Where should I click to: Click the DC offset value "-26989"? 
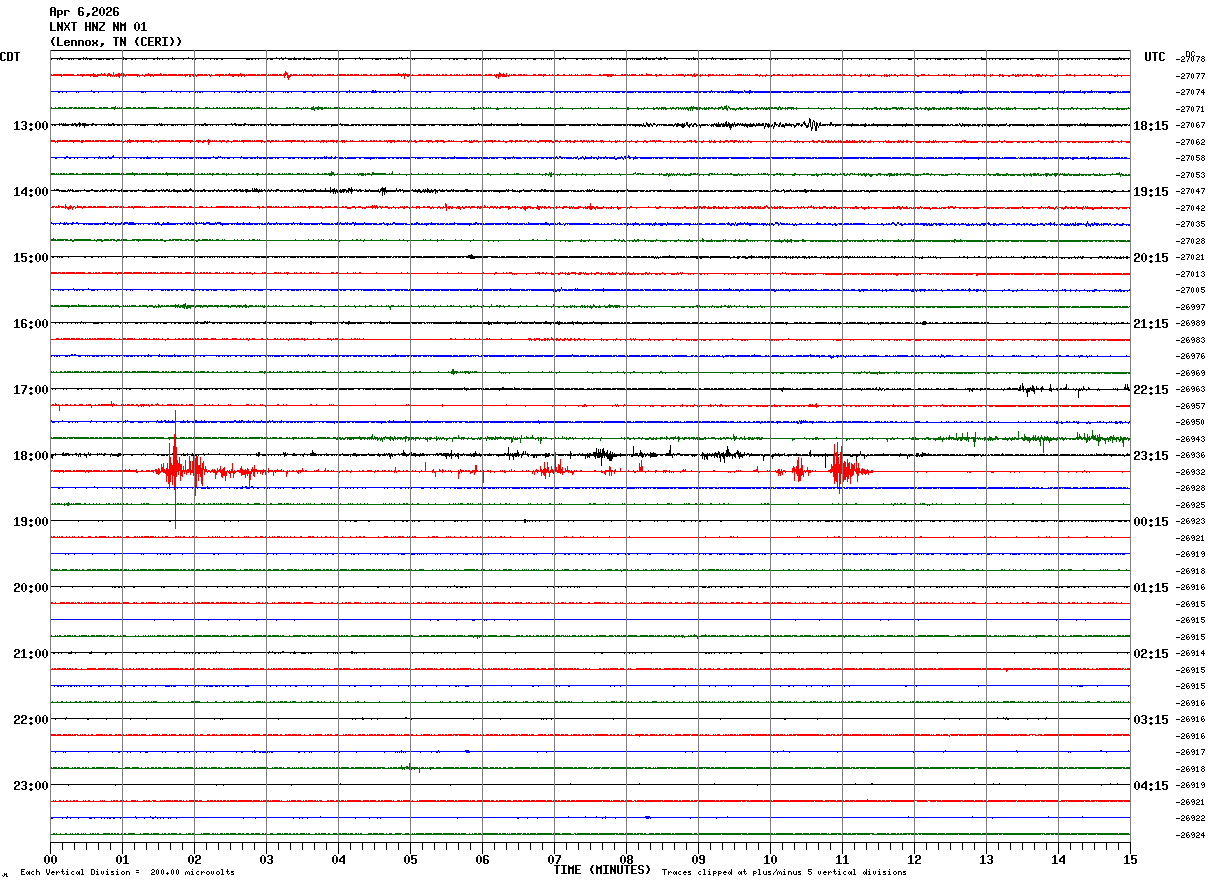(1191, 324)
